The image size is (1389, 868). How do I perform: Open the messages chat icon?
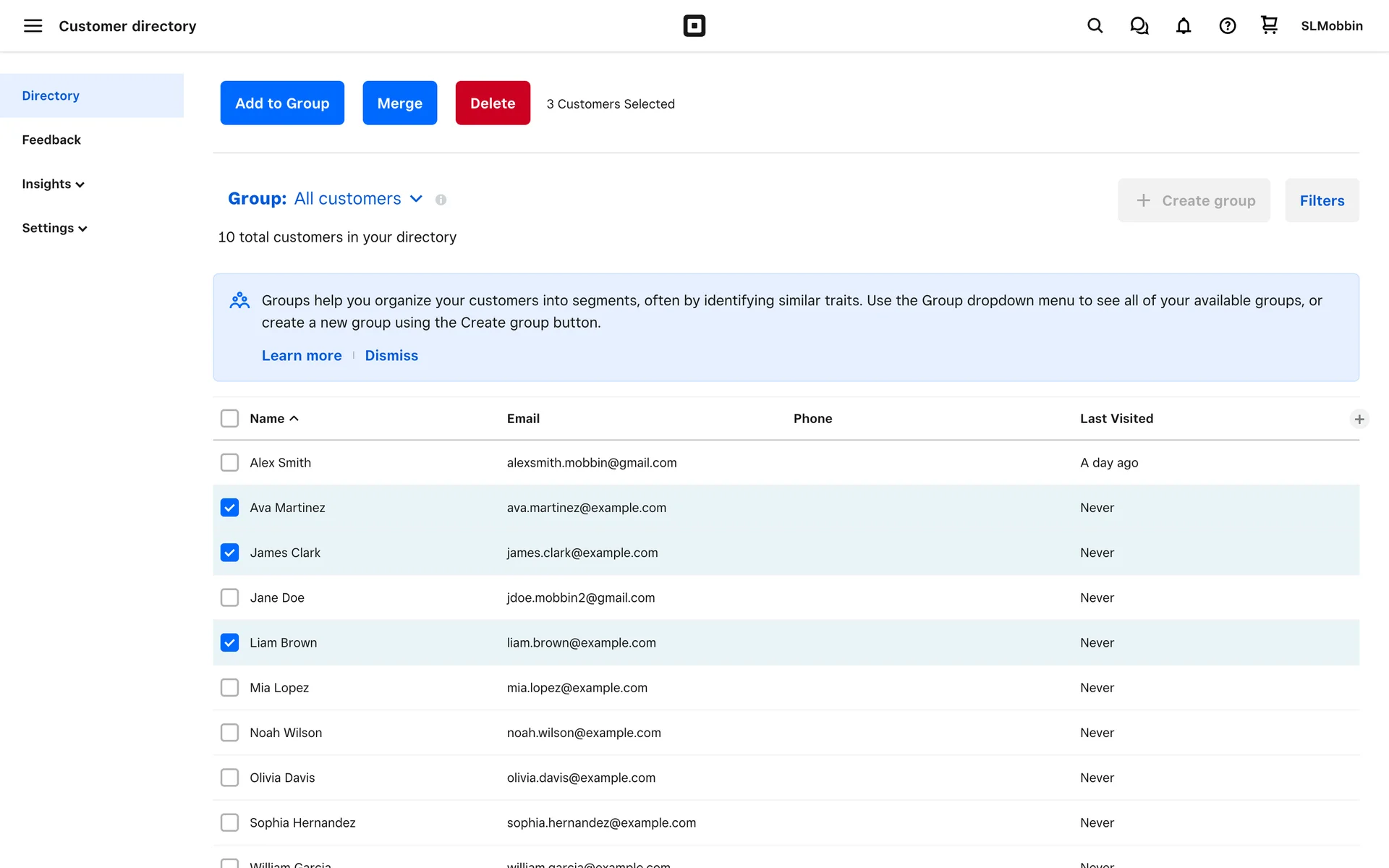click(x=1139, y=26)
